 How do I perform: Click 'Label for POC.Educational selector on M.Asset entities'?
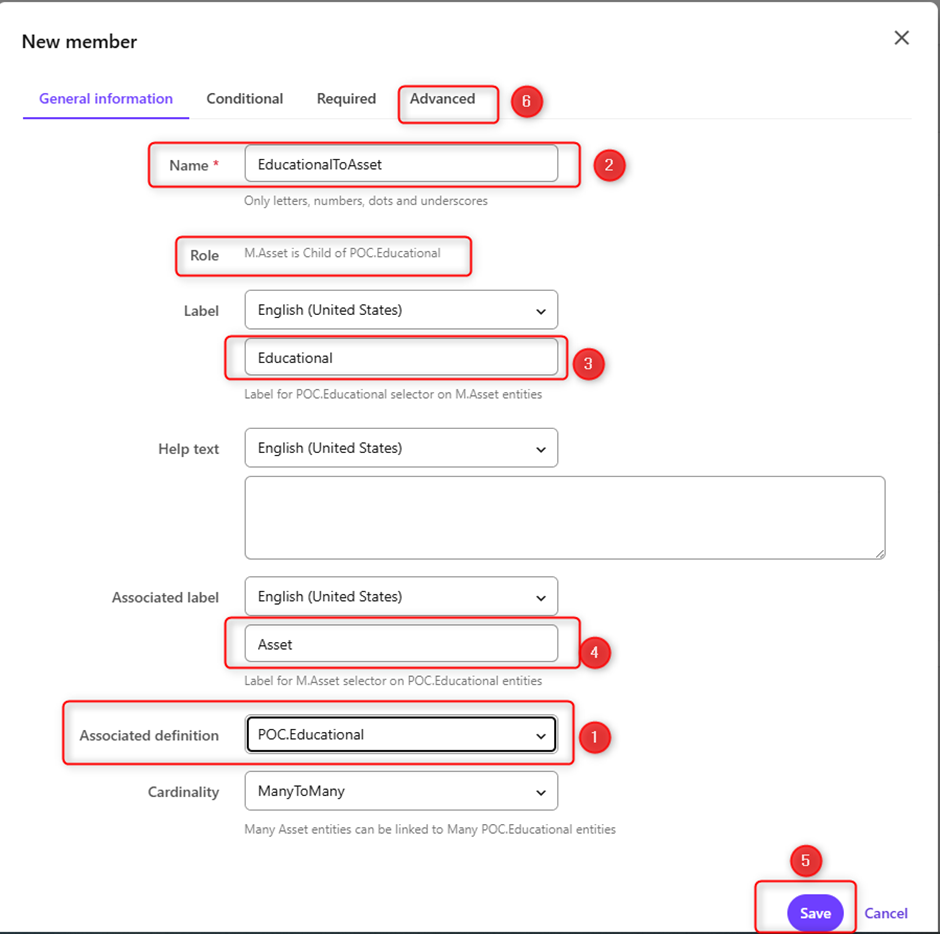[393, 394]
